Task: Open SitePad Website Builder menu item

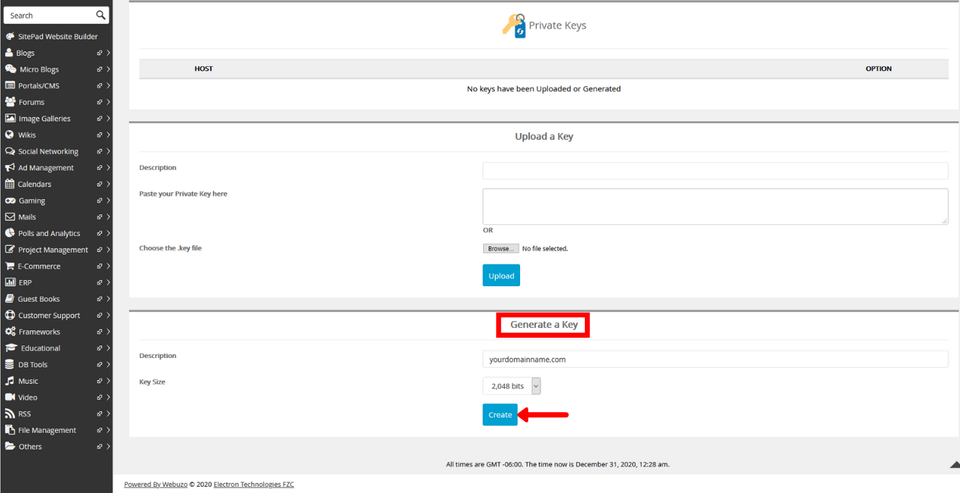Action: pos(57,36)
